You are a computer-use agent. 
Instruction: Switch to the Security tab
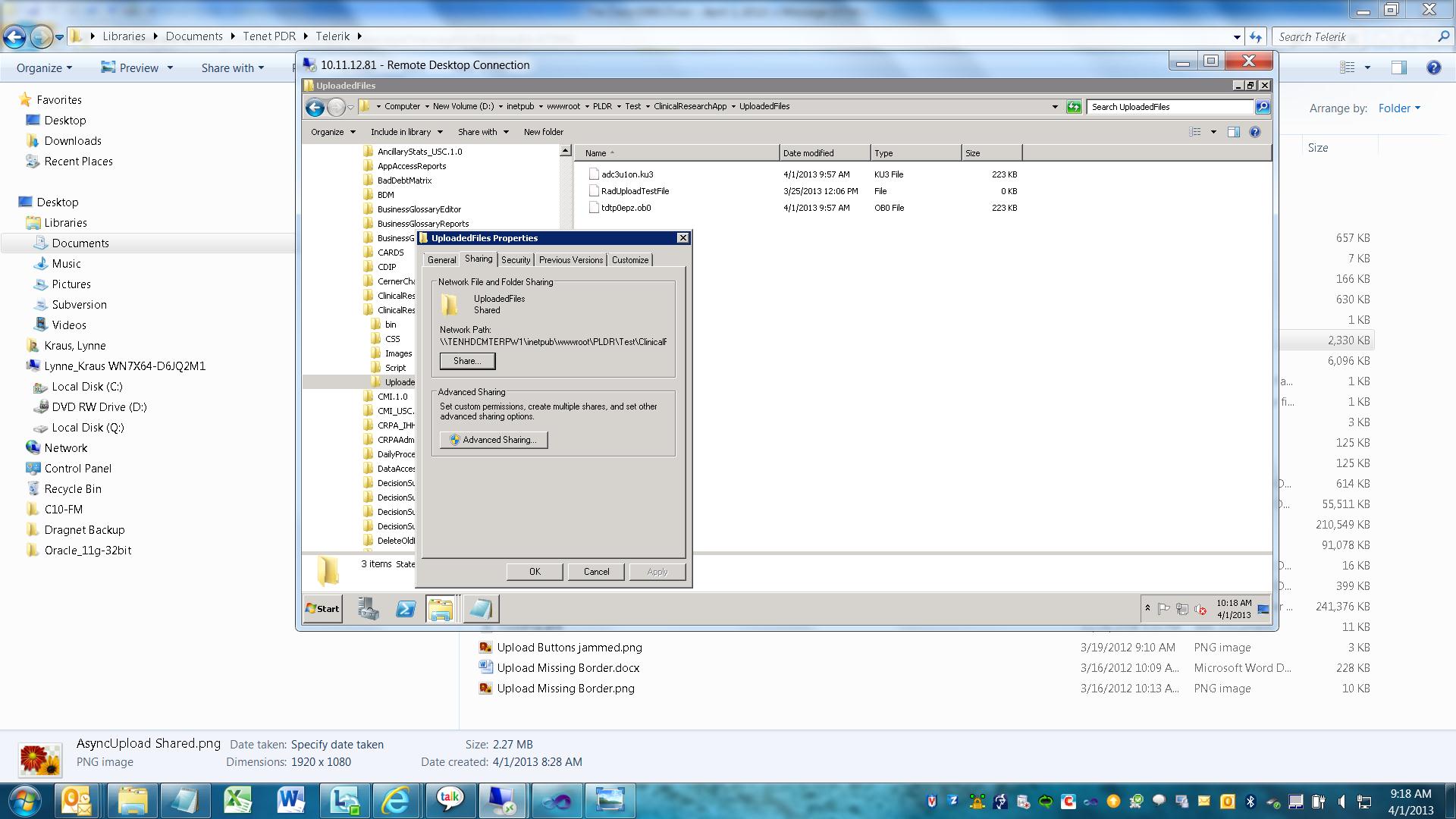click(516, 260)
